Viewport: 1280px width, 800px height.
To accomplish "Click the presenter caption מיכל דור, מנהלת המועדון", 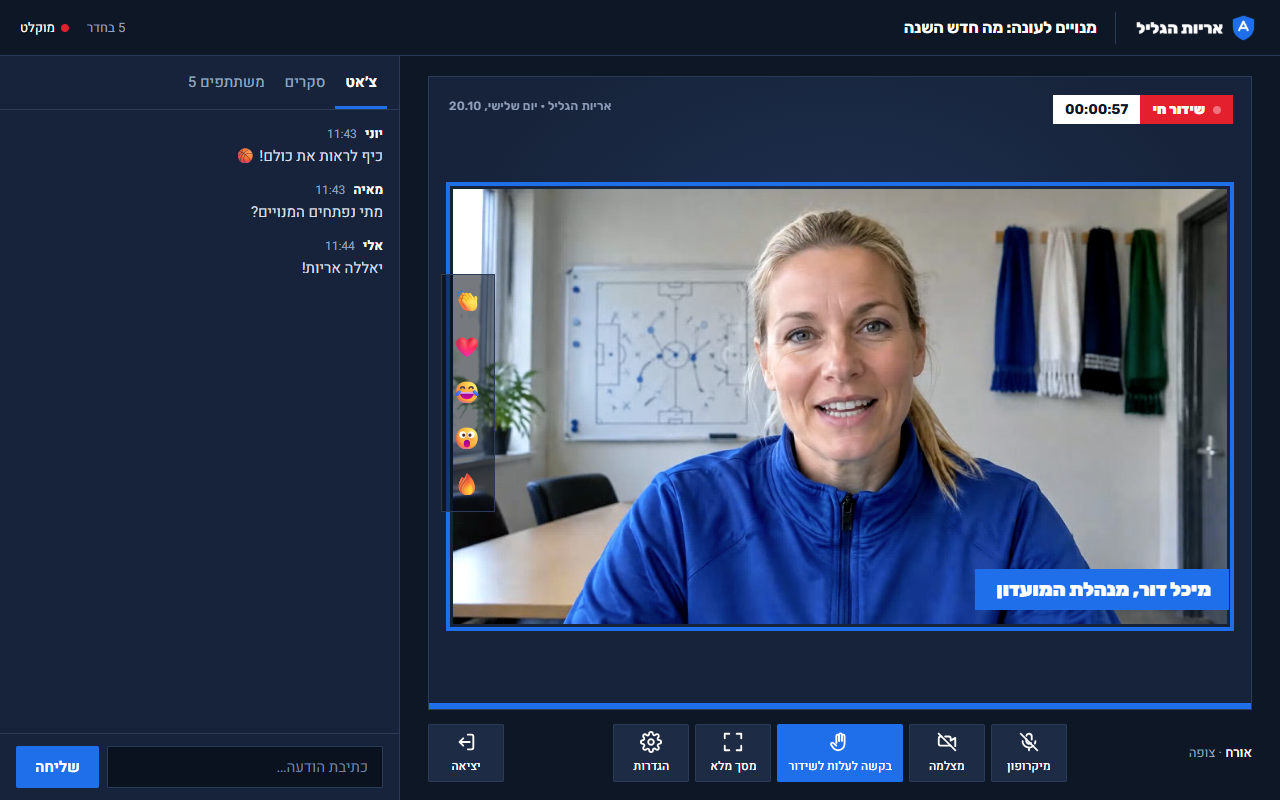I will [1102, 590].
